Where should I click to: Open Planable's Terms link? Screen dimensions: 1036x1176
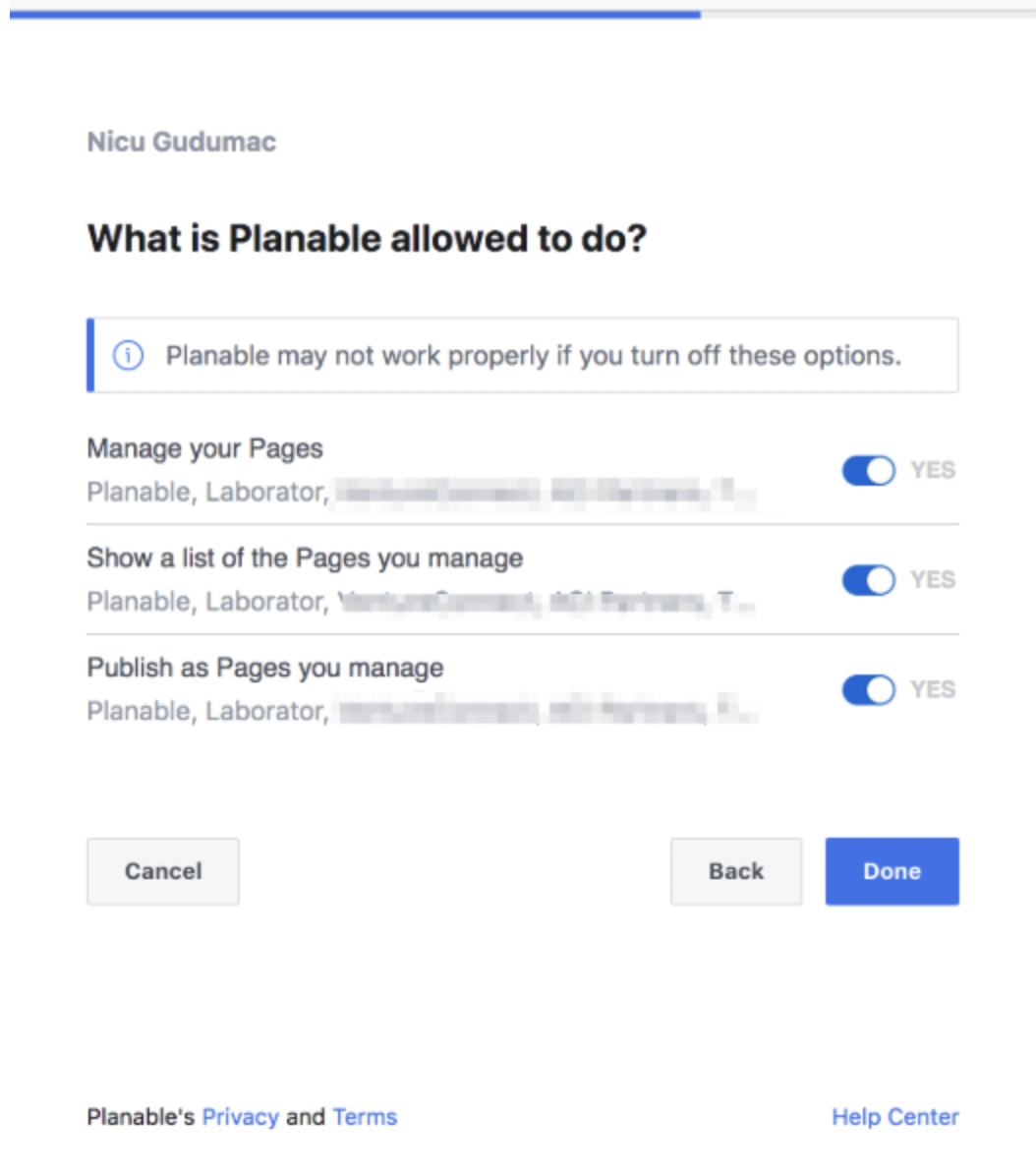click(365, 1117)
